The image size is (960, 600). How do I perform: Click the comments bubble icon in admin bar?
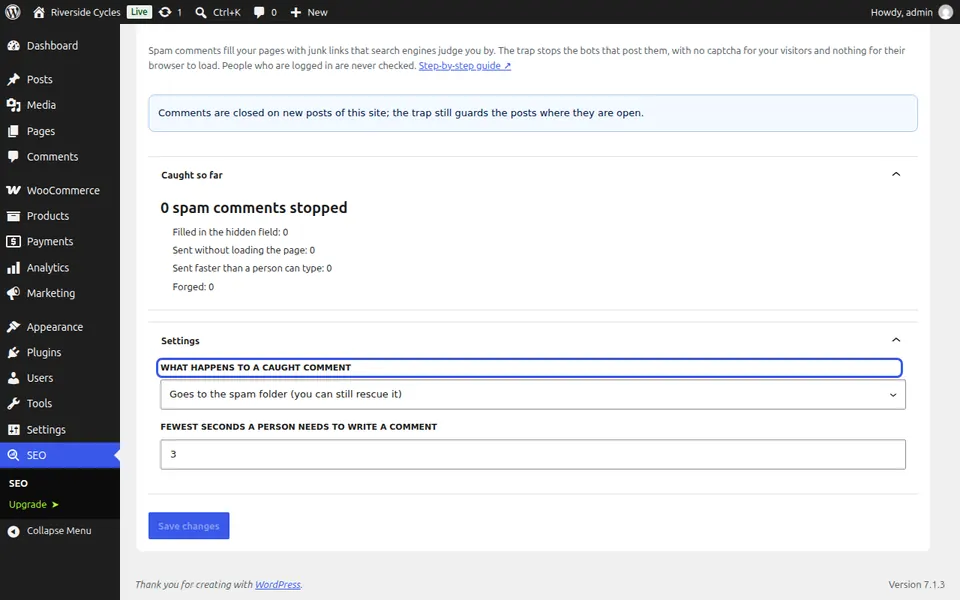pos(259,12)
